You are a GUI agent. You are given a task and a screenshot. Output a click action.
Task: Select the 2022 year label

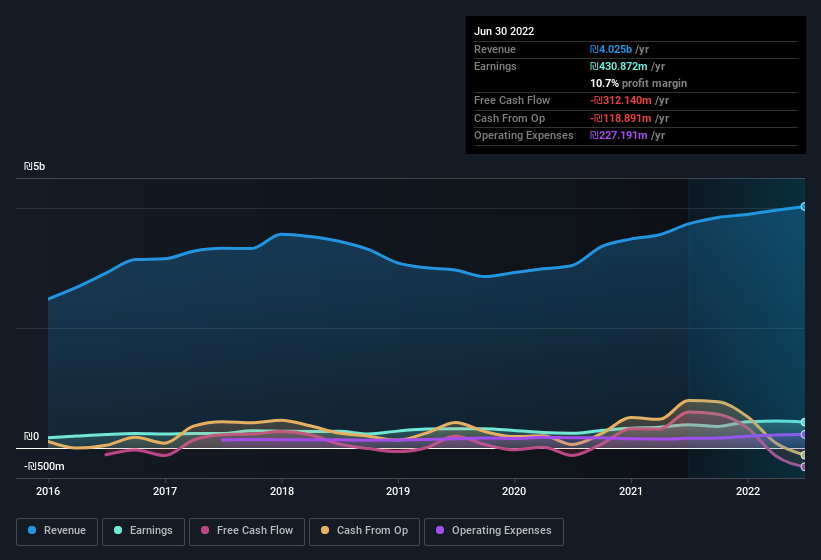coord(747,491)
